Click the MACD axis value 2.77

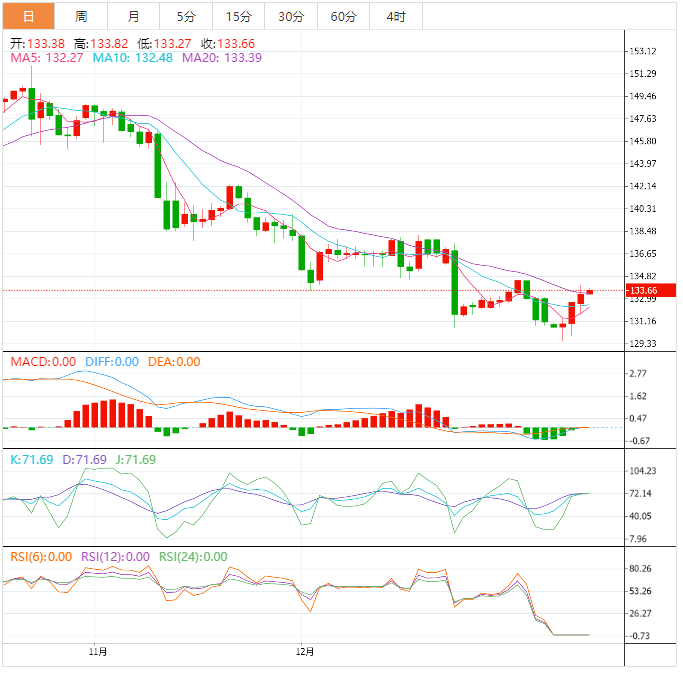638,373
